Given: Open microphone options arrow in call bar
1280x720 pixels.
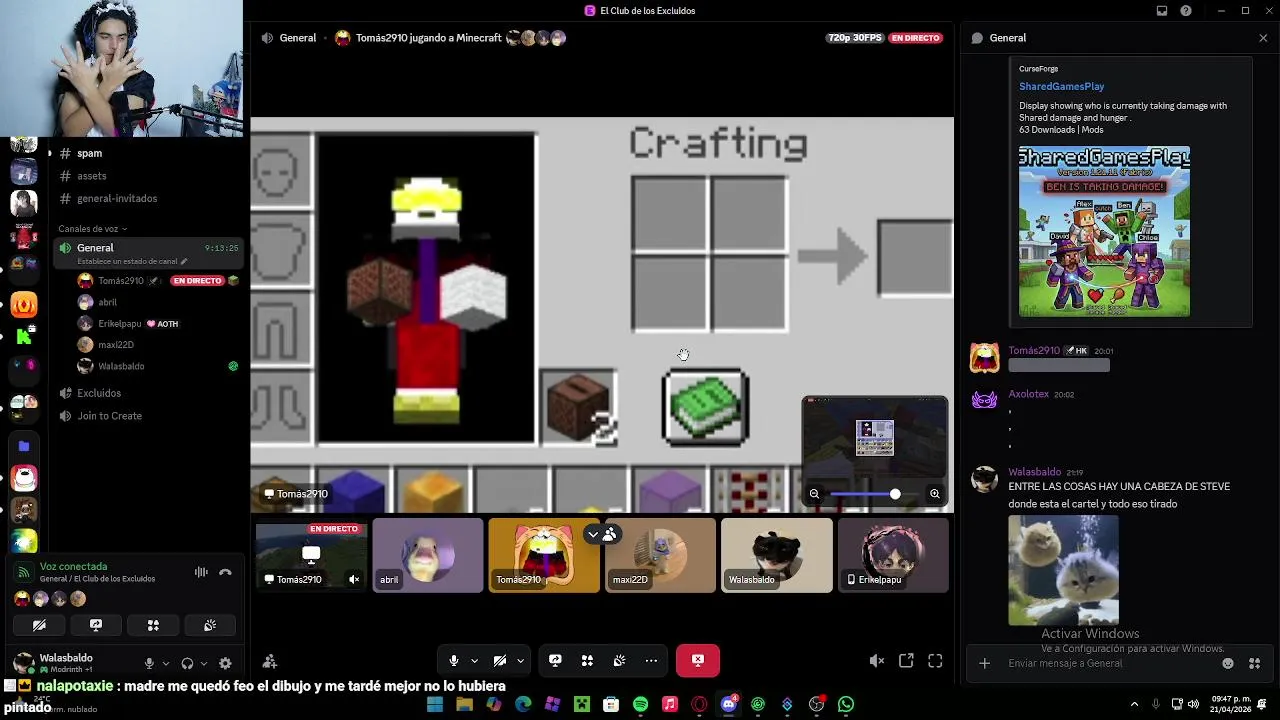Looking at the screenshot, I should pos(475,660).
